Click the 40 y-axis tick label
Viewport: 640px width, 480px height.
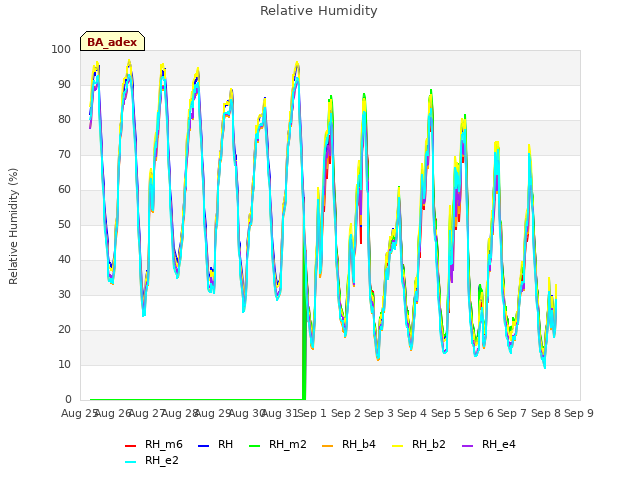point(64,260)
